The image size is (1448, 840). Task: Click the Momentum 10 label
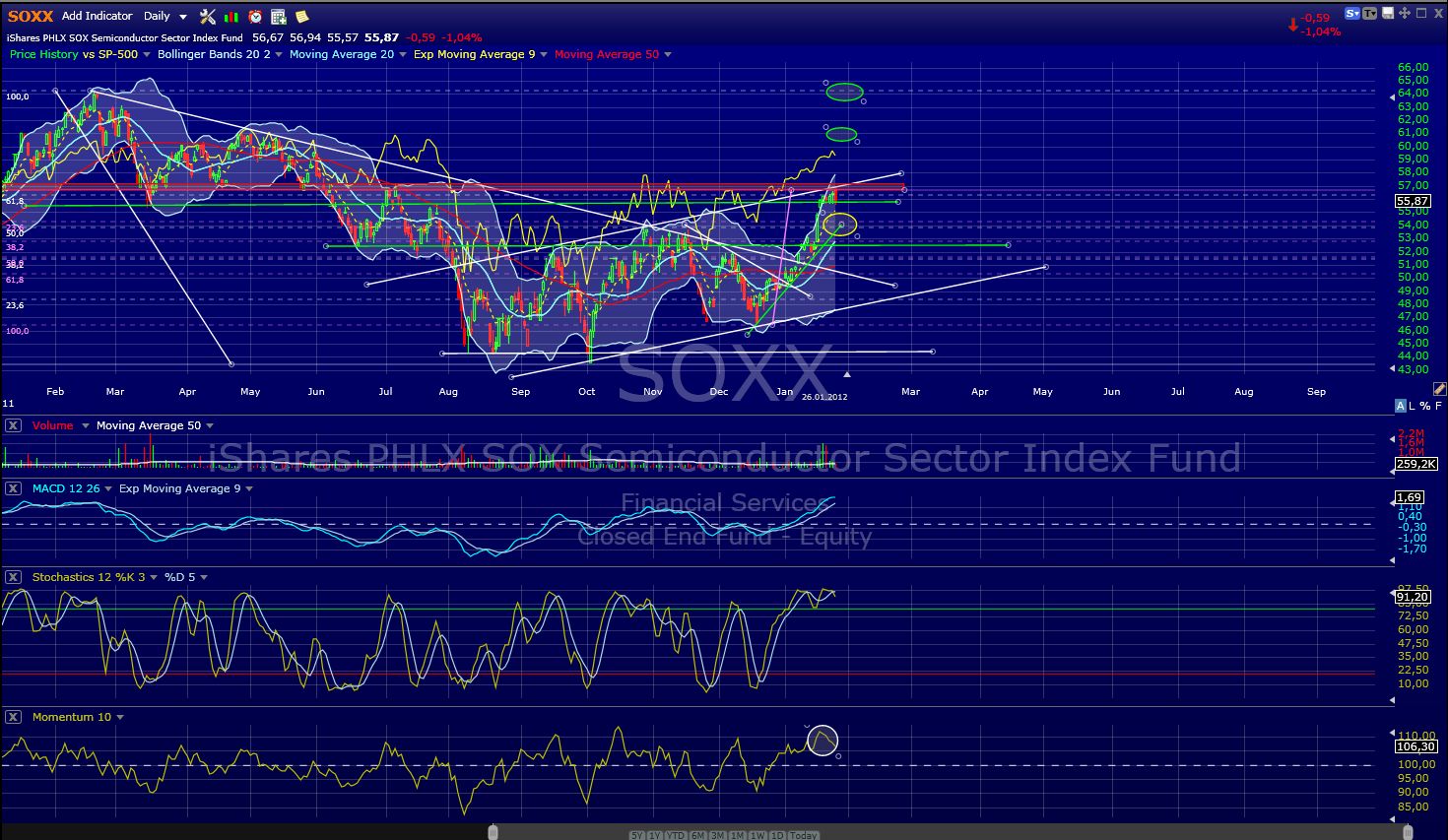(x=72, y=717)
